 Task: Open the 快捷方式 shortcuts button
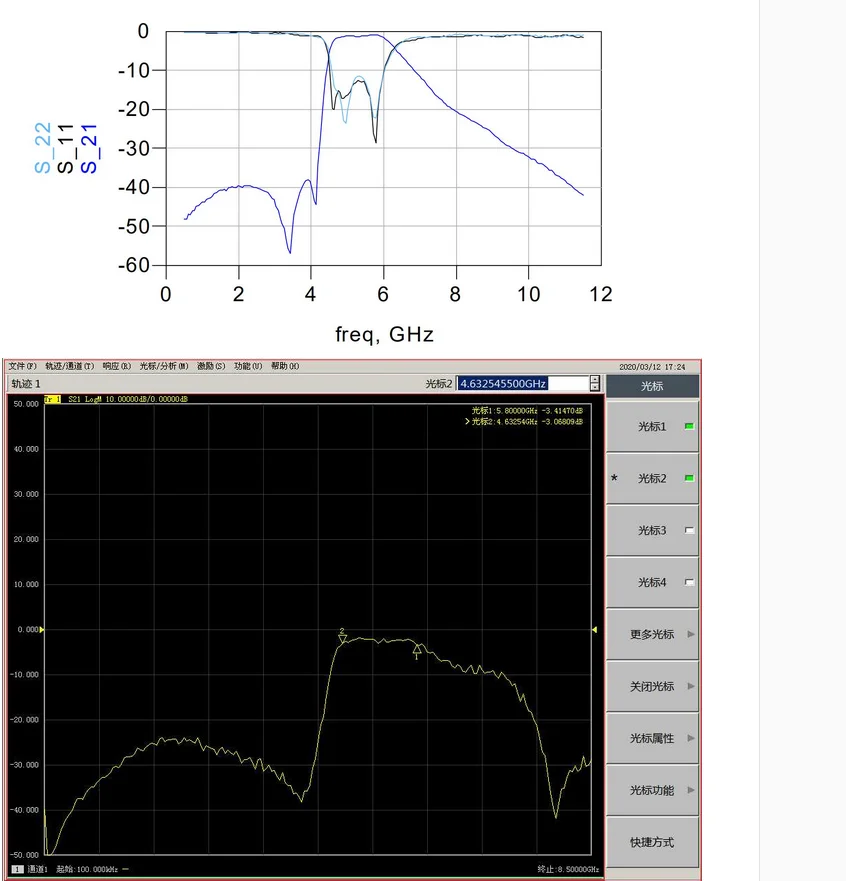tap(652, 842)
